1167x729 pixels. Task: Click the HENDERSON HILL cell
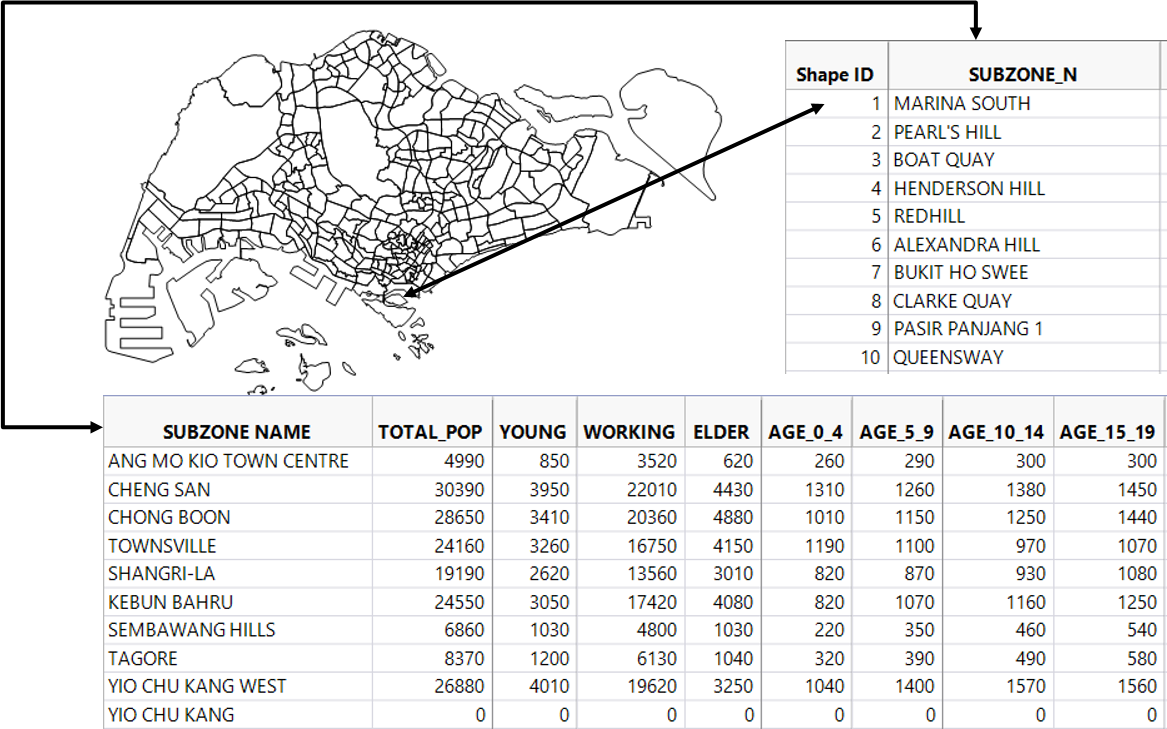coord(1023,188)
